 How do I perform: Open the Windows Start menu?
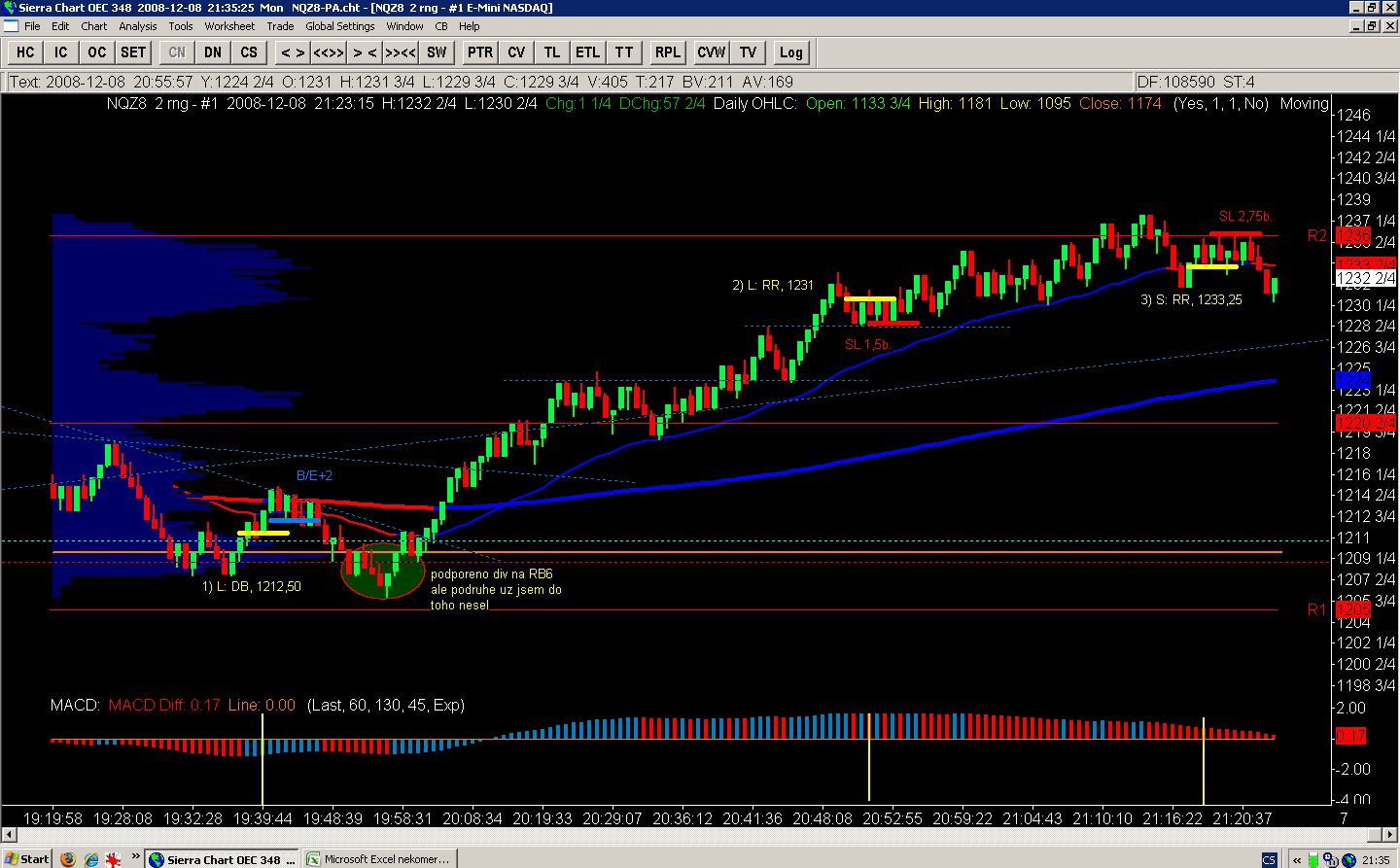point(26,859)
